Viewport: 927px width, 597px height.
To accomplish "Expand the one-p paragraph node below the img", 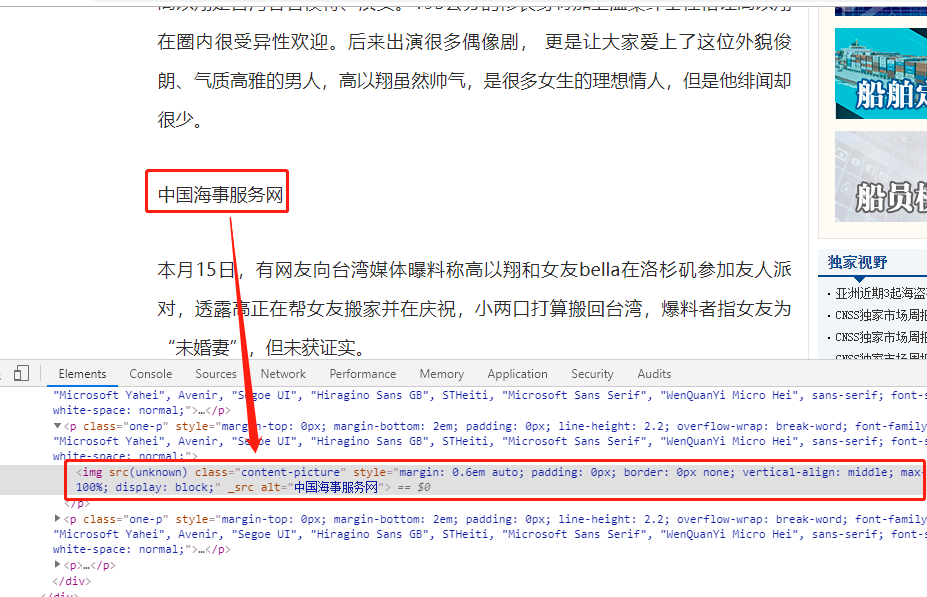I will (57, 518).
